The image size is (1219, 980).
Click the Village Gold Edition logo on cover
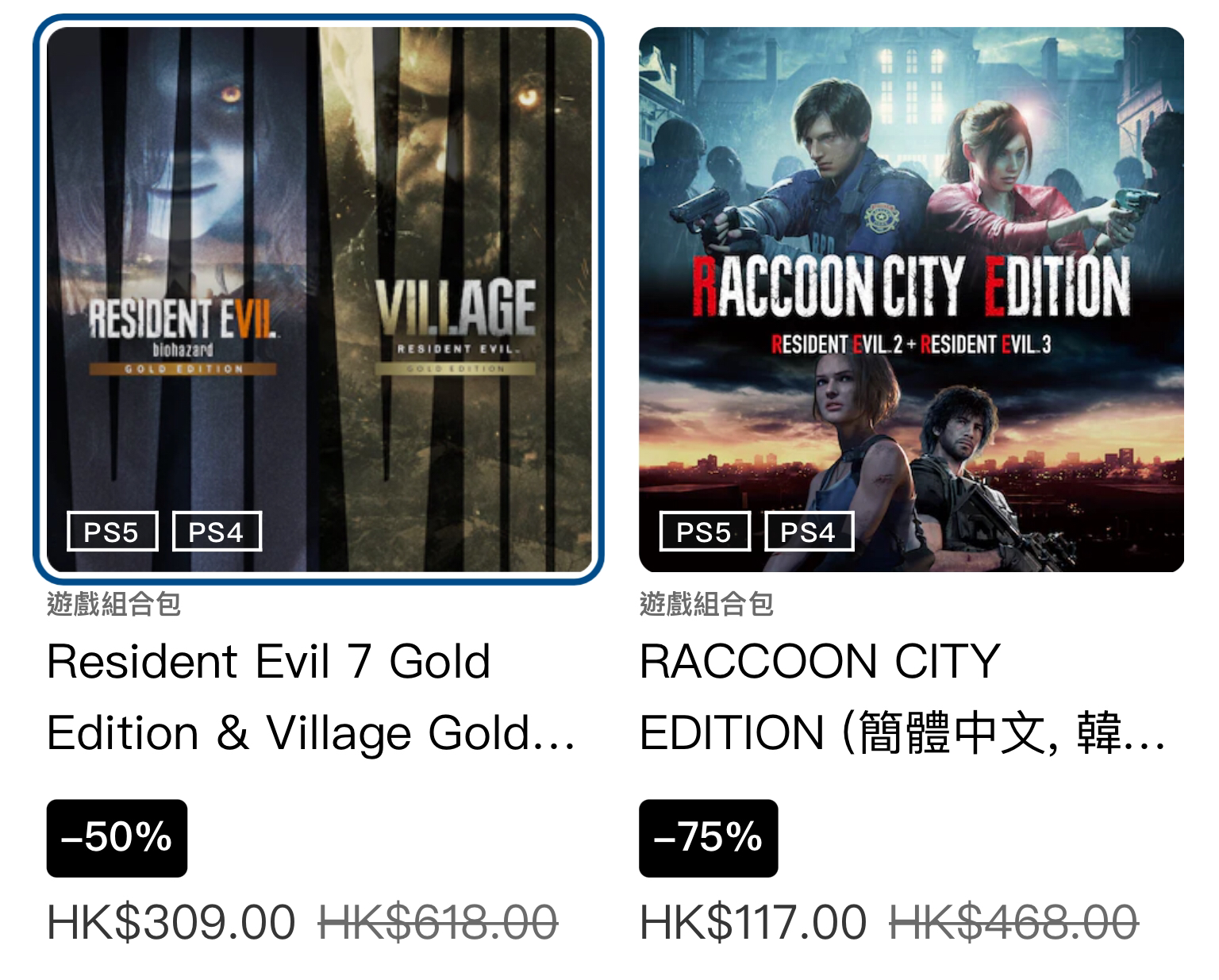pos(456,327)
